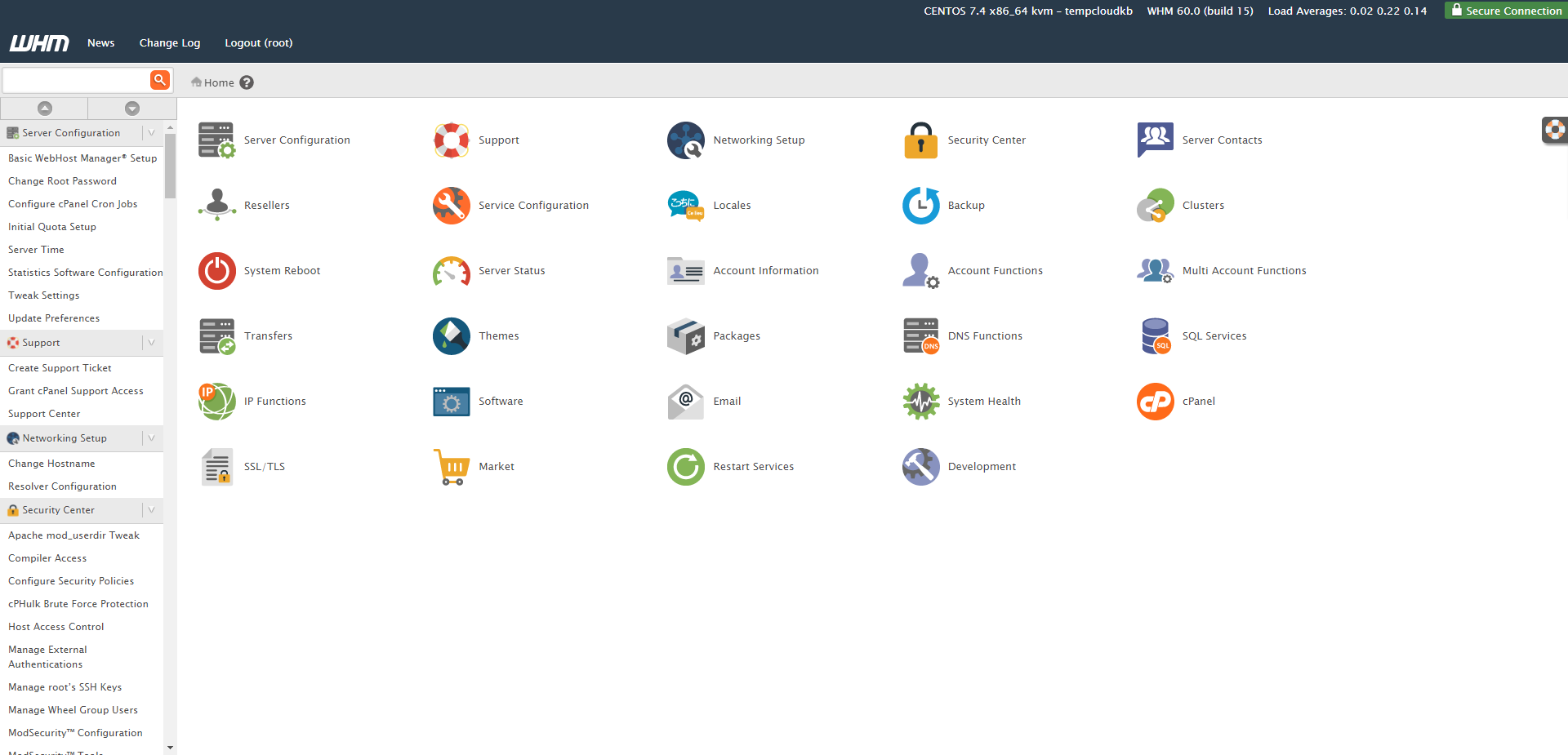Viewport: 1568px width, 755px height.
Task: Open the Change Log menu item
Action: click(170, 43)
